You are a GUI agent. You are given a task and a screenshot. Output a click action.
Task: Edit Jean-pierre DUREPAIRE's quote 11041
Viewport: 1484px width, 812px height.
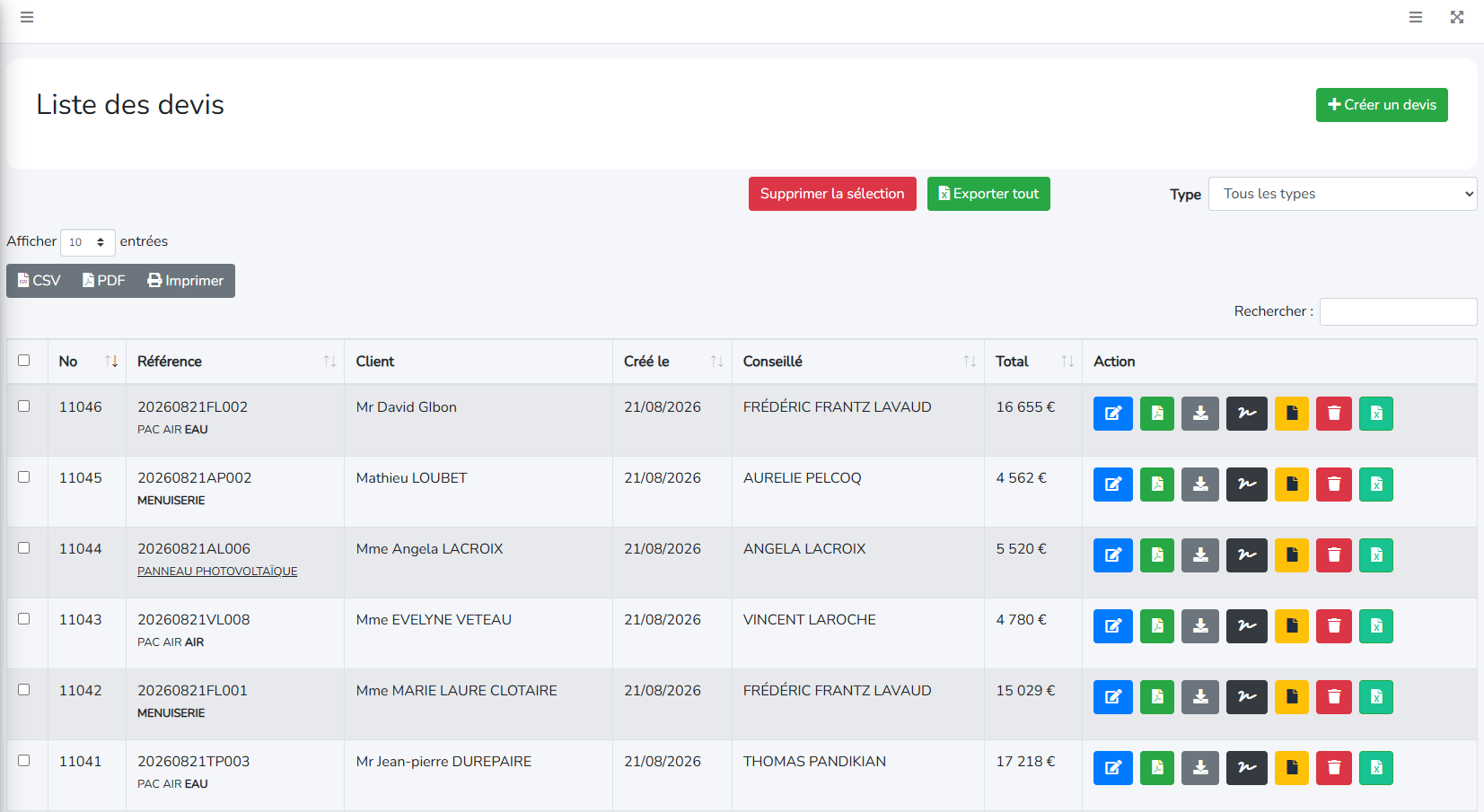[1113, 768]
